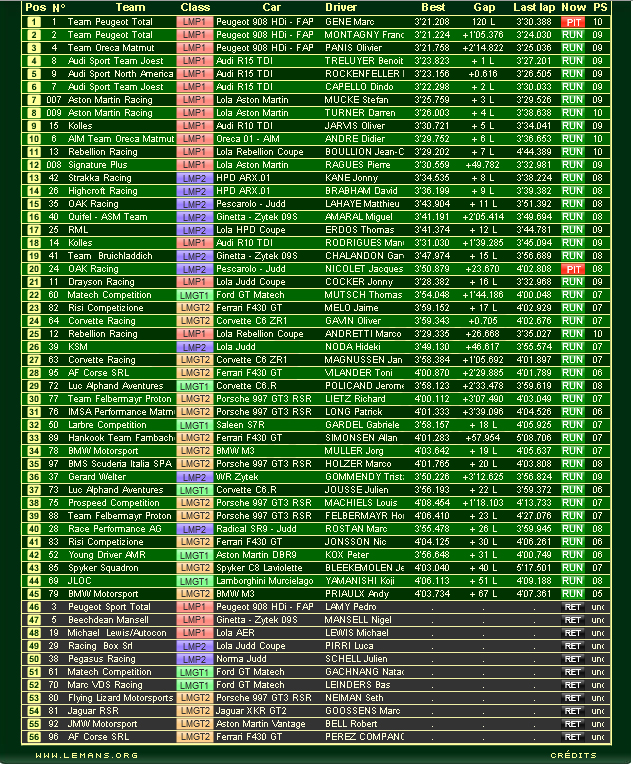Click the RUN status for MONTAGNY Franck
The width and height of the screenshot is (633, 764).
click(x=573, y=35)
